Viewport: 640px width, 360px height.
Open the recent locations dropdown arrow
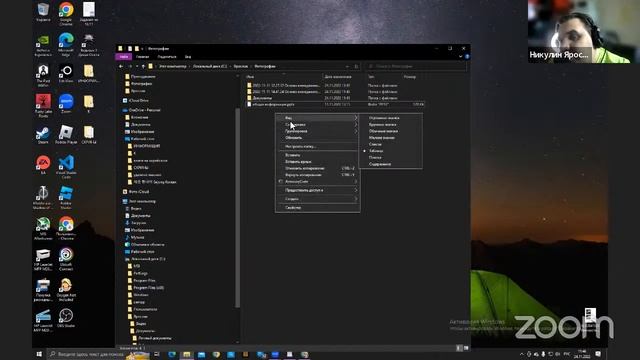137,66
